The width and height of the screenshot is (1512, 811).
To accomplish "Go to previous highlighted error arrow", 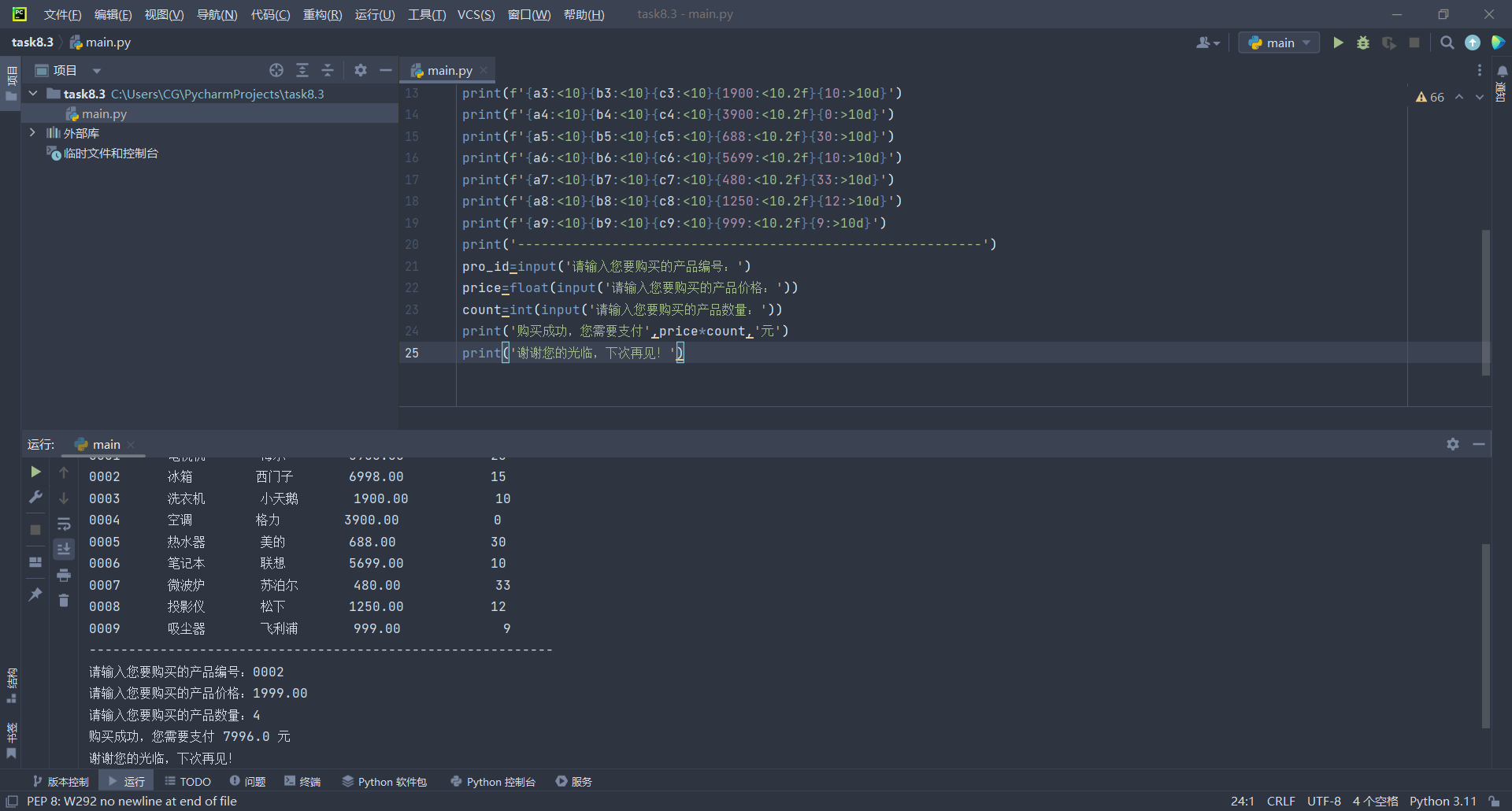I will point(1459,97).
